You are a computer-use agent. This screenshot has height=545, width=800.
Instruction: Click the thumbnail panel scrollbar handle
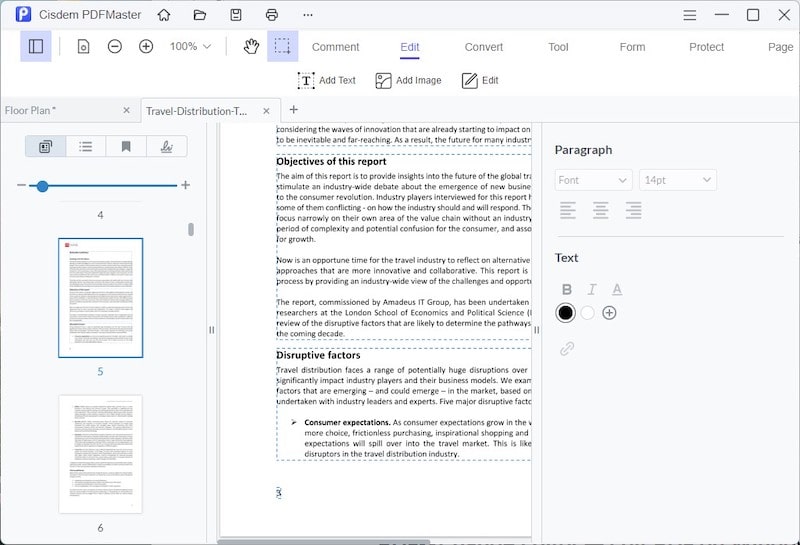click(191, 230)
